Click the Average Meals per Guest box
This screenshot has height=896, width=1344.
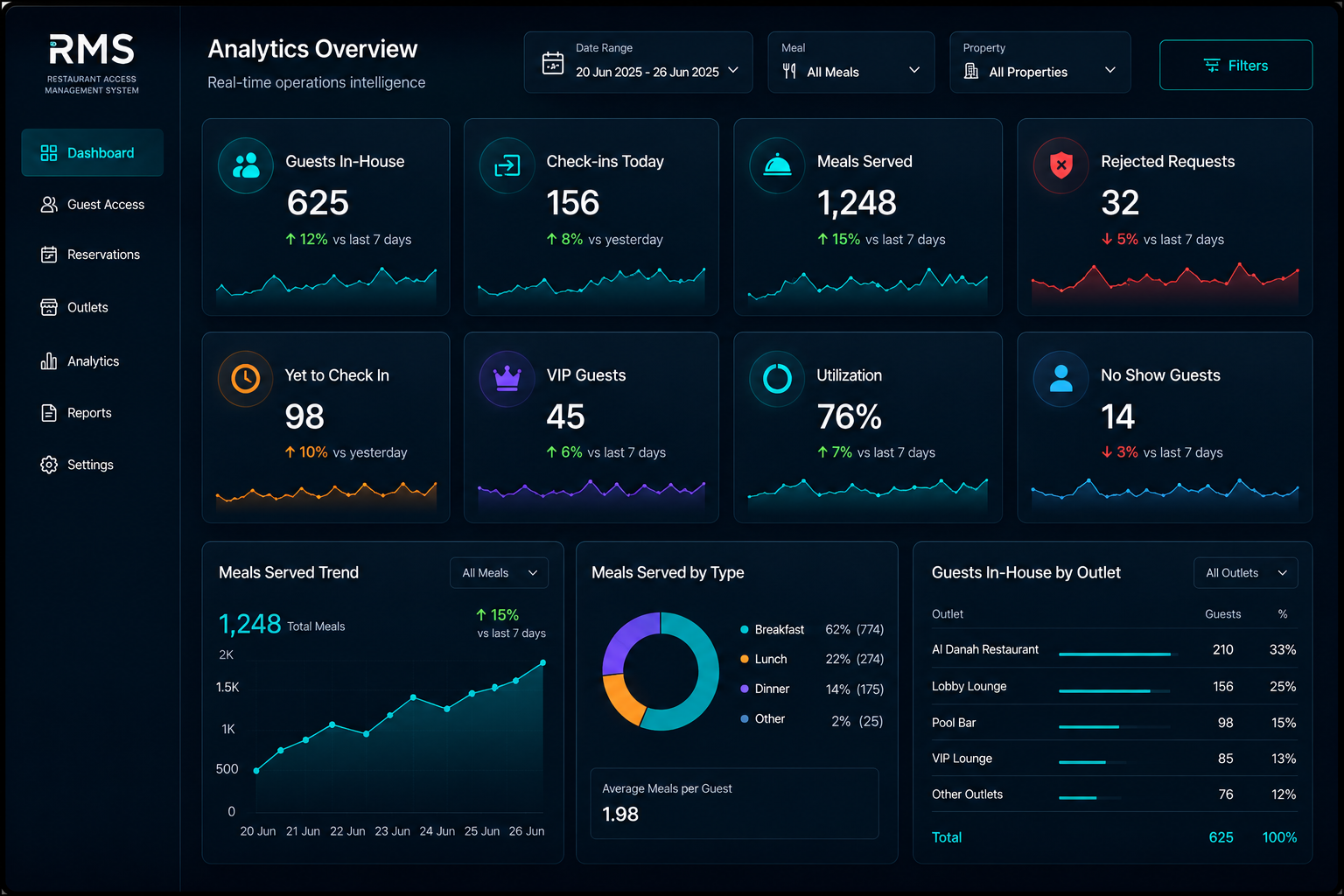(735, 803)
